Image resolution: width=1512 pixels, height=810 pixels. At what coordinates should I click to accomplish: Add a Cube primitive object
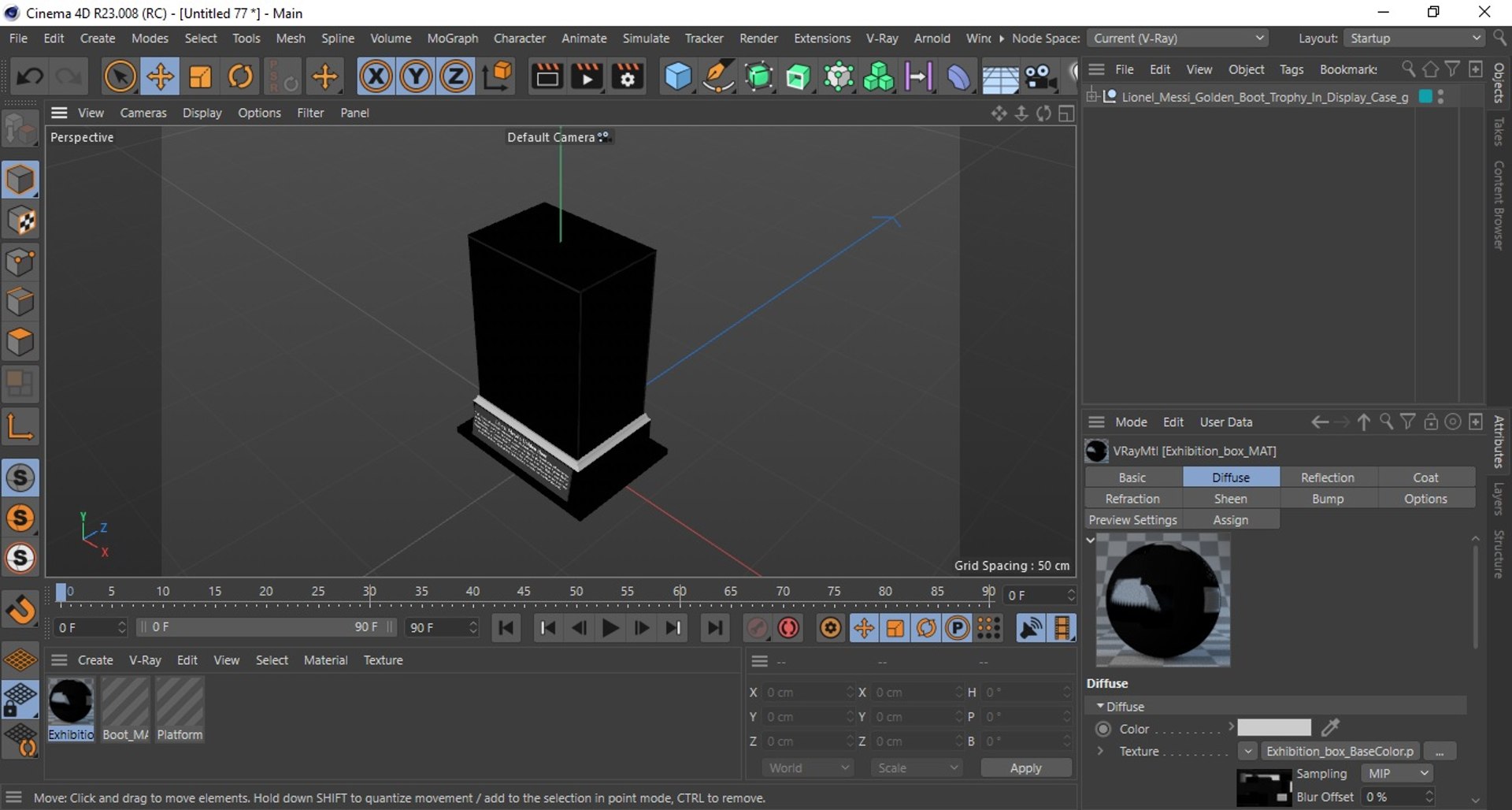[678, 76]
